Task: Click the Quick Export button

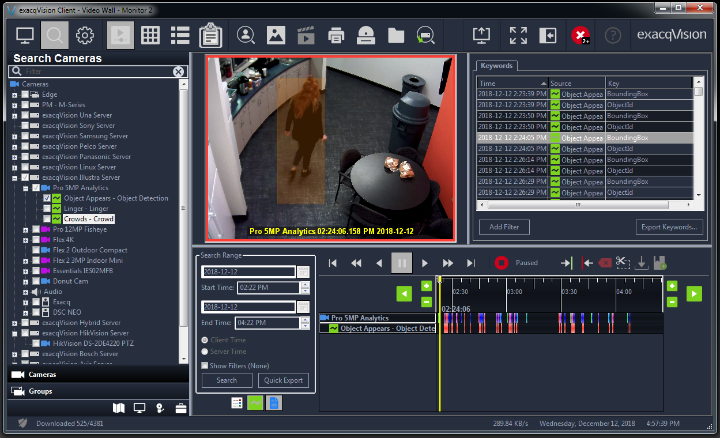Action: pyautogui.click(x=283, y=380)
